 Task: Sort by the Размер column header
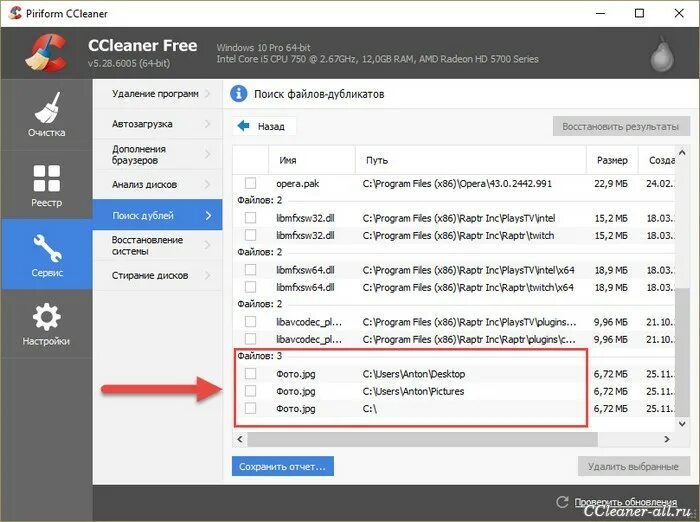[x=612, y=160]
